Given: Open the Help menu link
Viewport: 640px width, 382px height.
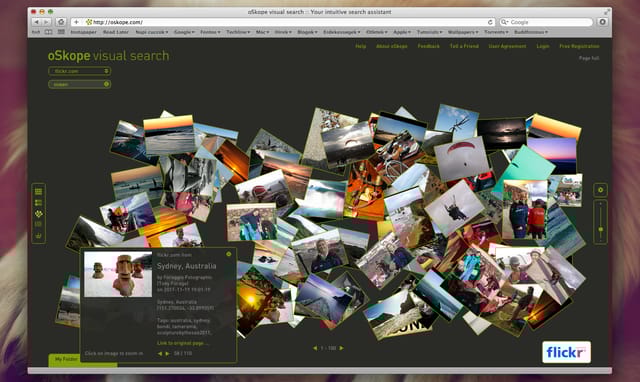Looking at the screenshot, I should [360, 46].
